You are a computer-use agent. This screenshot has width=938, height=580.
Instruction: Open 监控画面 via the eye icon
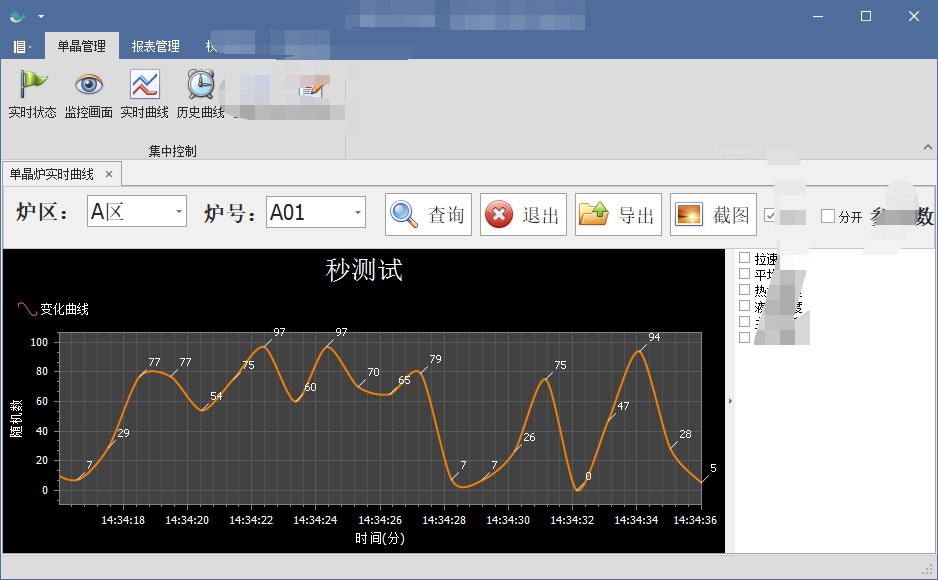[x=89, y=87]
